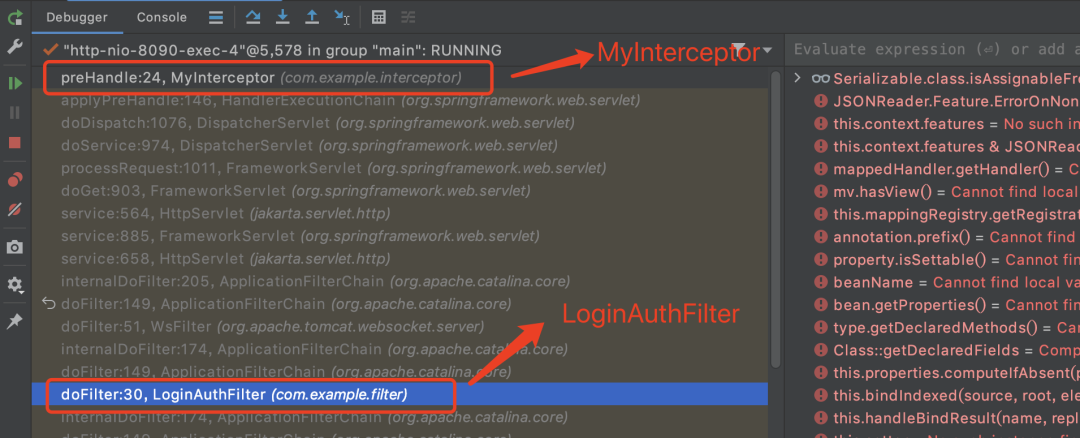Screen dimensions: 1080x438
Task: Select frame doDispatch:1076, DispatcherServlet
Action: tap(399, 123)
